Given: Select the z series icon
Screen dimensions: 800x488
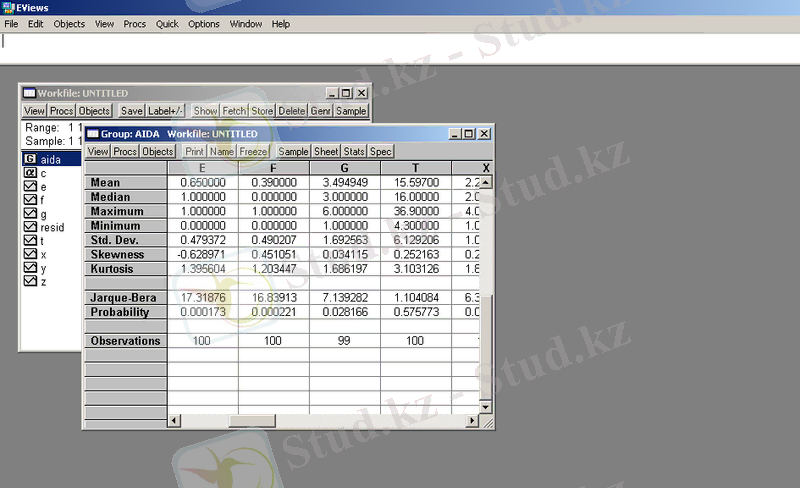Looking at the screenshot, I should pos(30,283).
